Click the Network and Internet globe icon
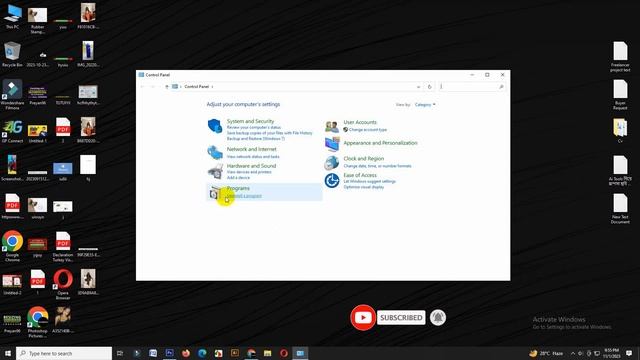Screen dimensions: 640x360 [x=215, y=152]
